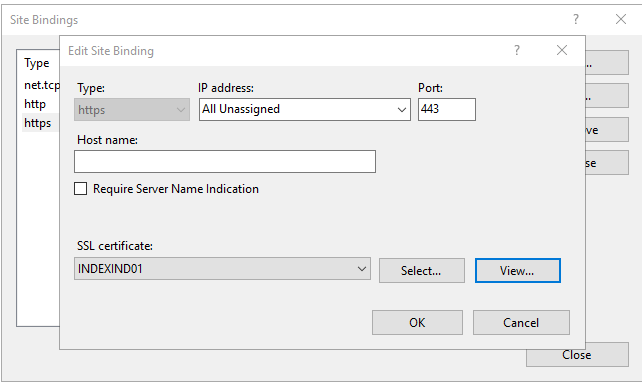Select the http row in Site Bindings list
Viewport: 642px width, 388px height.
pyautogui.click(x=40, y=104)
